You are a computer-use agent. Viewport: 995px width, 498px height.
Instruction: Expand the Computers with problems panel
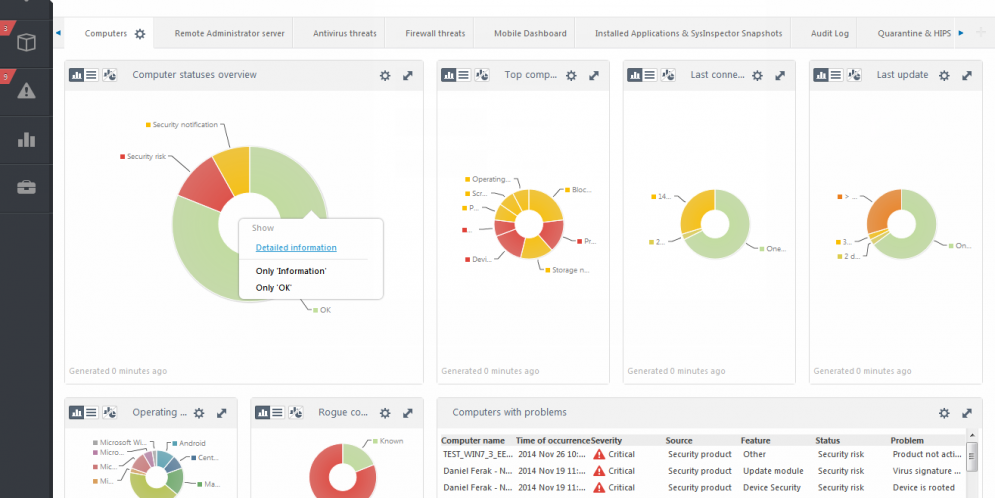967,413
